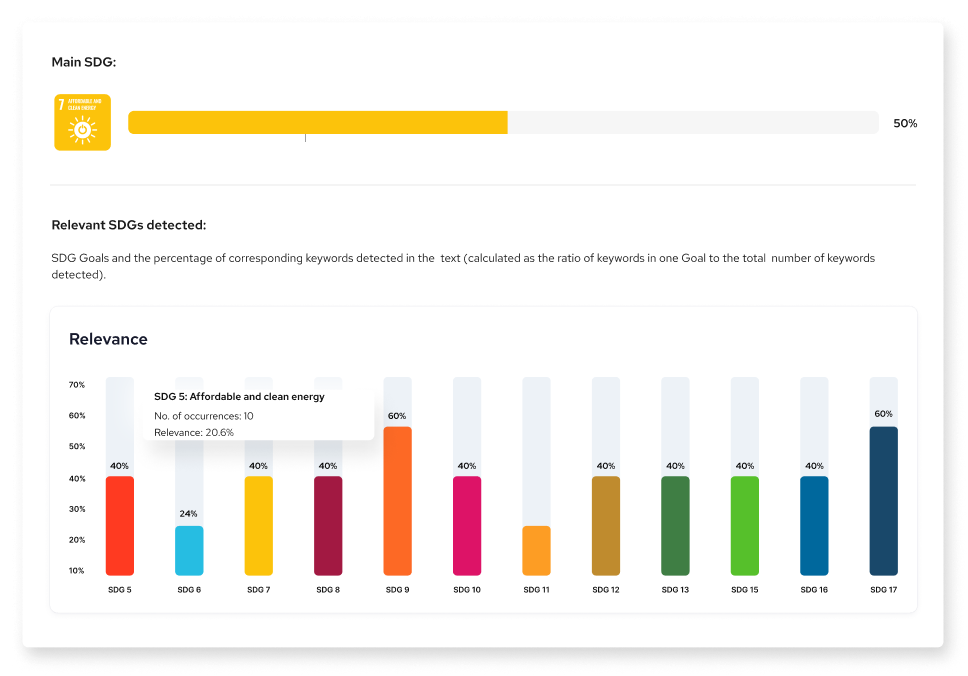Click the Relevance chart heading
The image size is (968, 676).
pos(108,339)
